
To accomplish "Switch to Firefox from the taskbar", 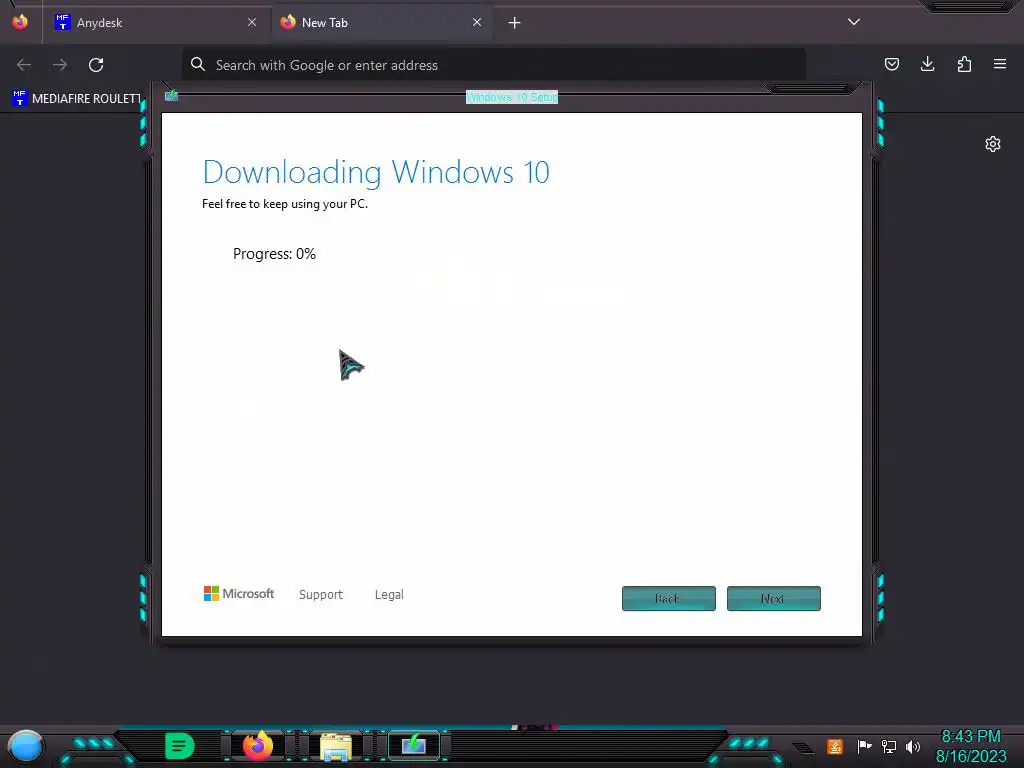I will point(258,746).
